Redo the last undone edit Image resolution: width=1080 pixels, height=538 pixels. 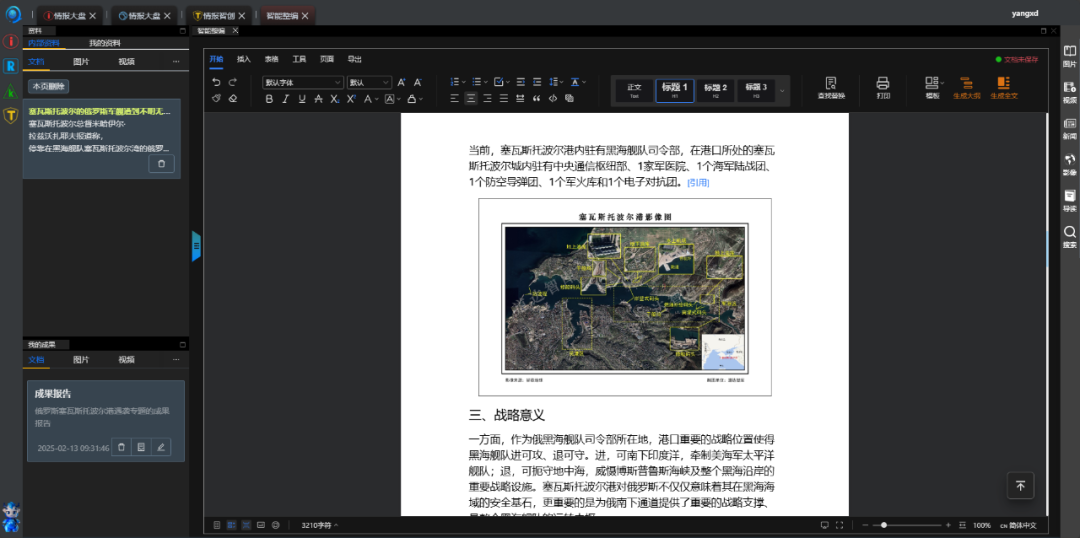233,82
